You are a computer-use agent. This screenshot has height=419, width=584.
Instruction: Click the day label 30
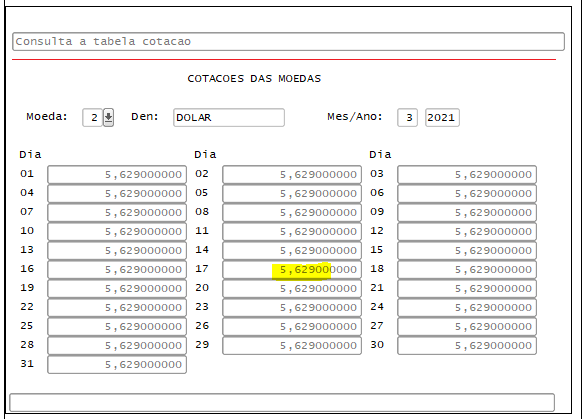click(377, 345)
